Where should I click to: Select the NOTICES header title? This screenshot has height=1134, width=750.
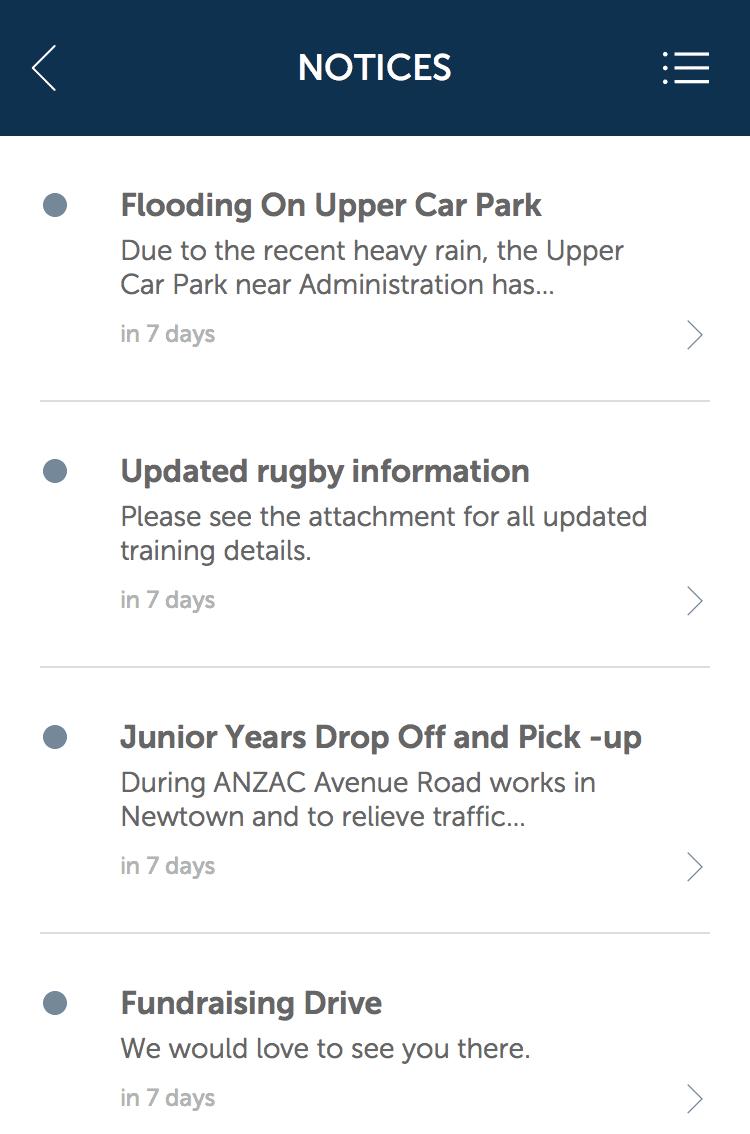(375, 68)
